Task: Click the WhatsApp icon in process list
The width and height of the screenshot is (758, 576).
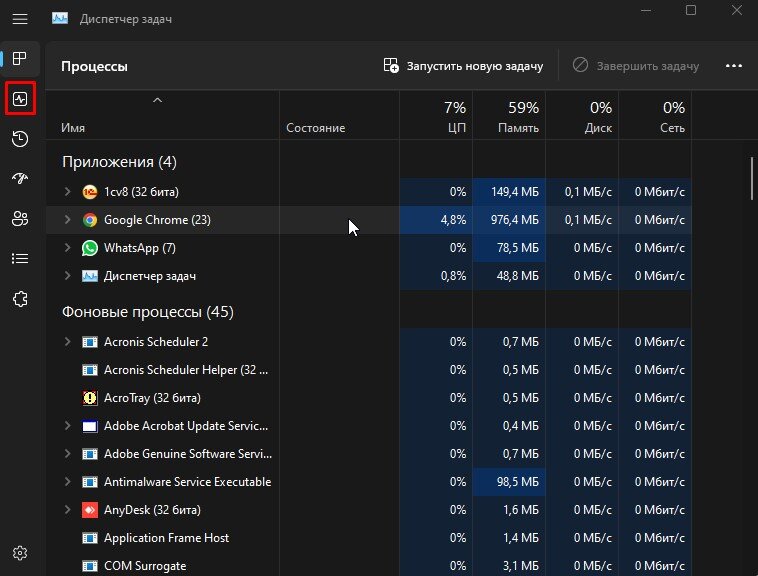Action: pos(89,248)
